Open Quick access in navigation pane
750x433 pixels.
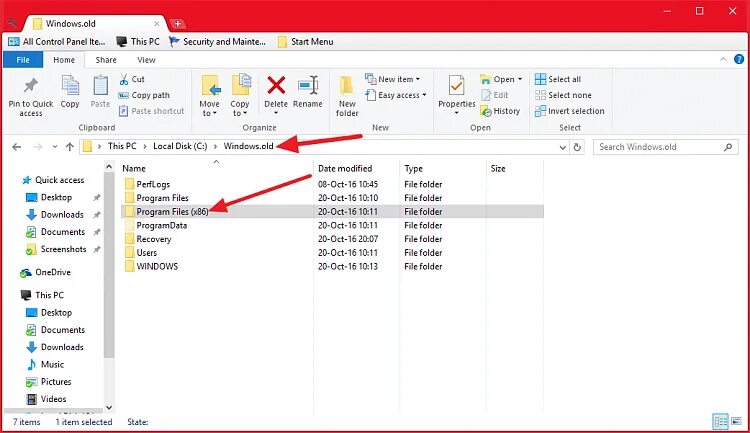pos(53,180)
